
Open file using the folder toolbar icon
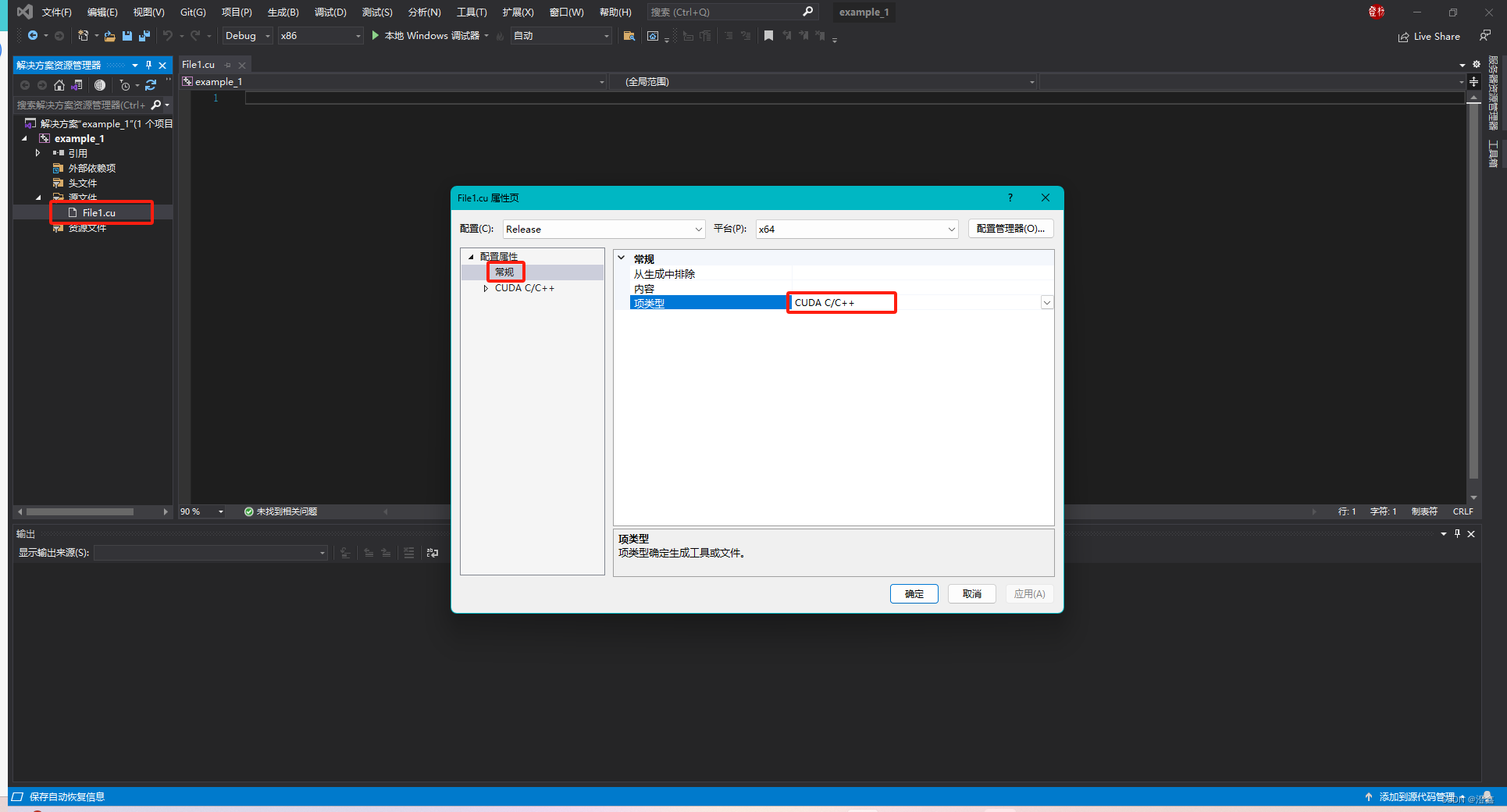pyautogui.click(x=109, y=36)
